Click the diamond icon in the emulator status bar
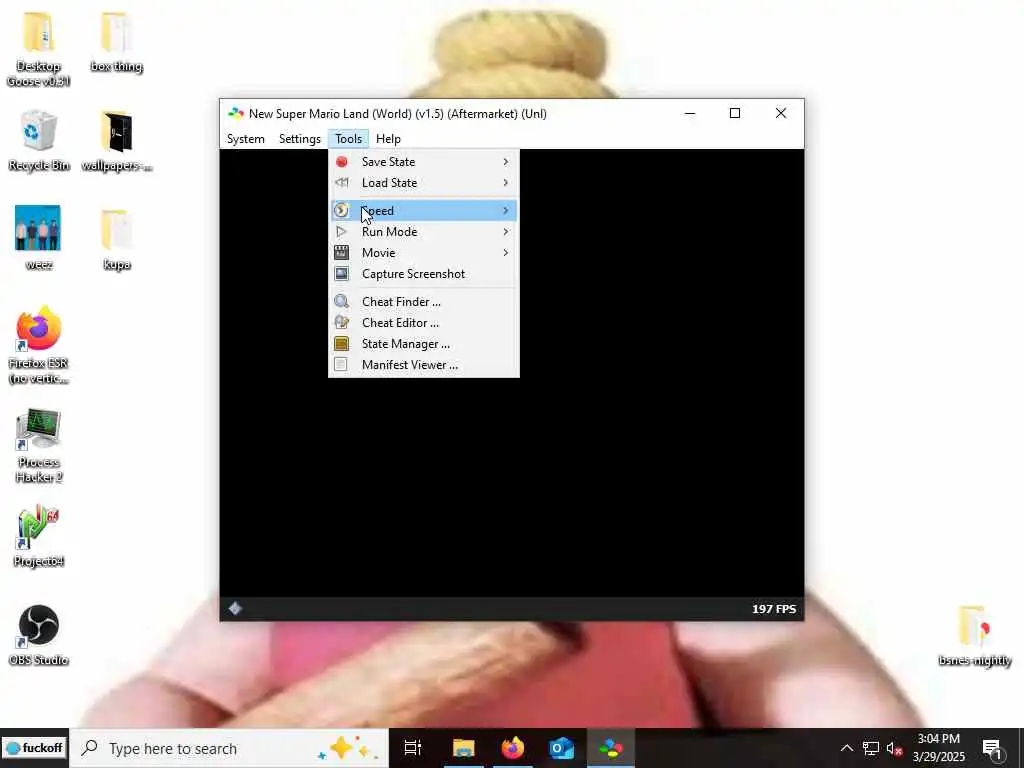The height and width of the screenshot is (768, 1024). [235, 609]
